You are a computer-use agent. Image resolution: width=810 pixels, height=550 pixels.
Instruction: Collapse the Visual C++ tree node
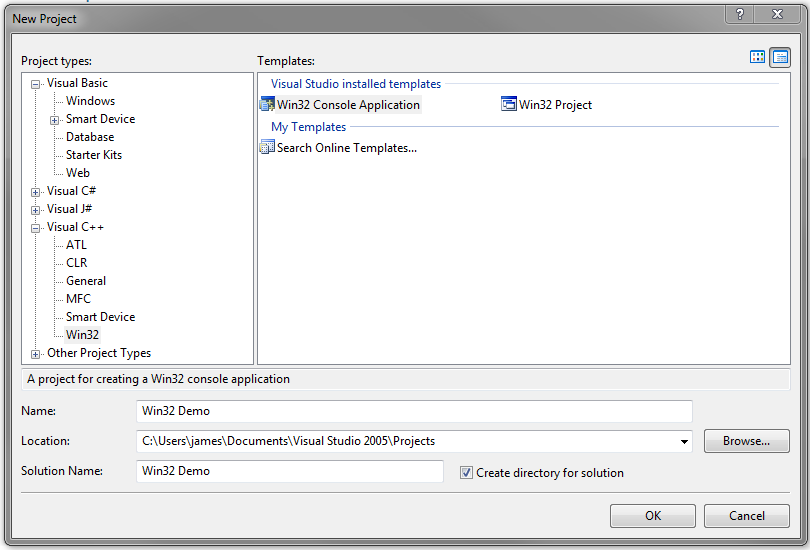coord(37,228)
